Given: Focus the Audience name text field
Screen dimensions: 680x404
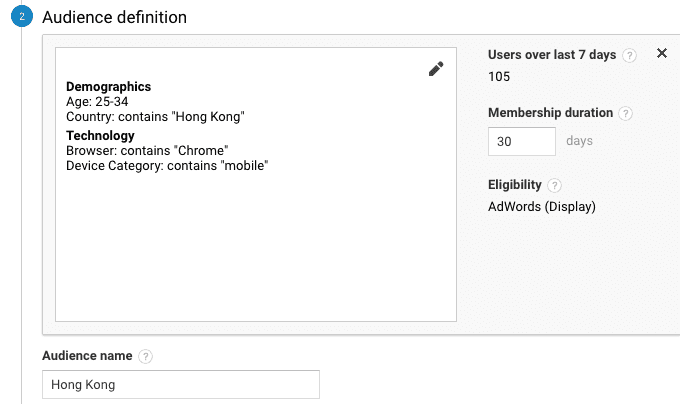Looking at the screenshot, I should point(181,385).
